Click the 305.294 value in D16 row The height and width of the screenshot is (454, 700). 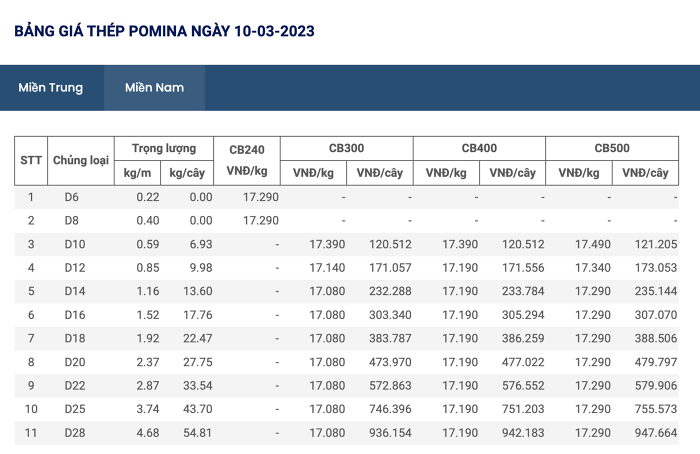click(x=523, y=315)
